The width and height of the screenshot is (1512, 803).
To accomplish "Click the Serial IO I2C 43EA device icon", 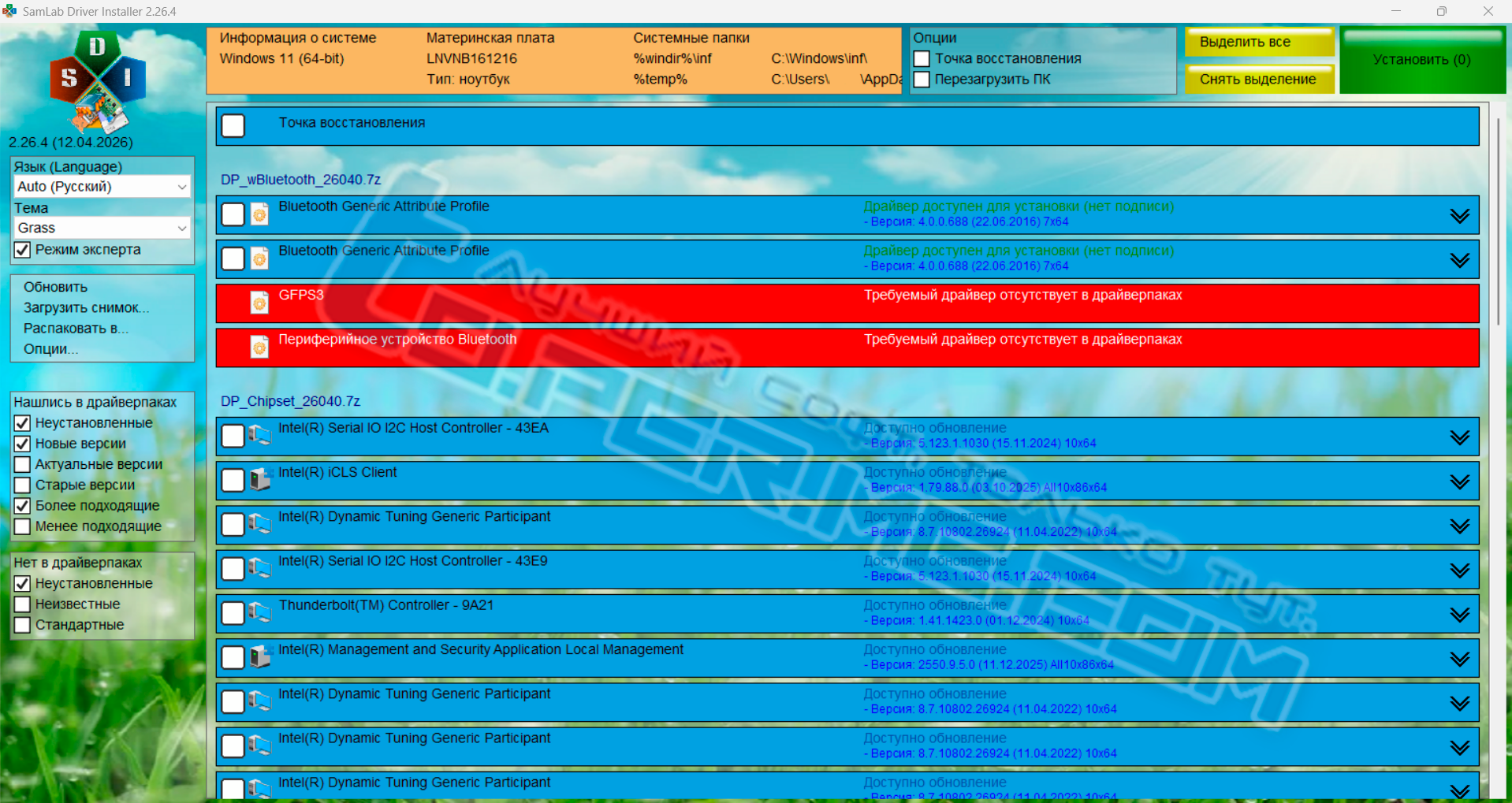I will 260,435.
